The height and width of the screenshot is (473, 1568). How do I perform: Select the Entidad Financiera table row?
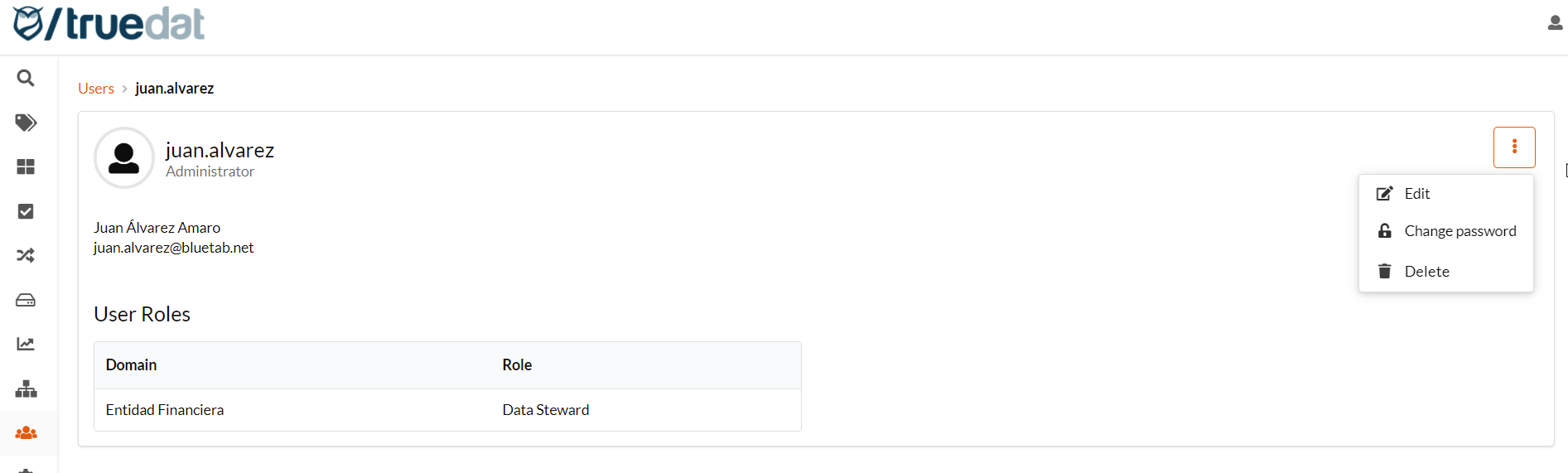[447, 410]
